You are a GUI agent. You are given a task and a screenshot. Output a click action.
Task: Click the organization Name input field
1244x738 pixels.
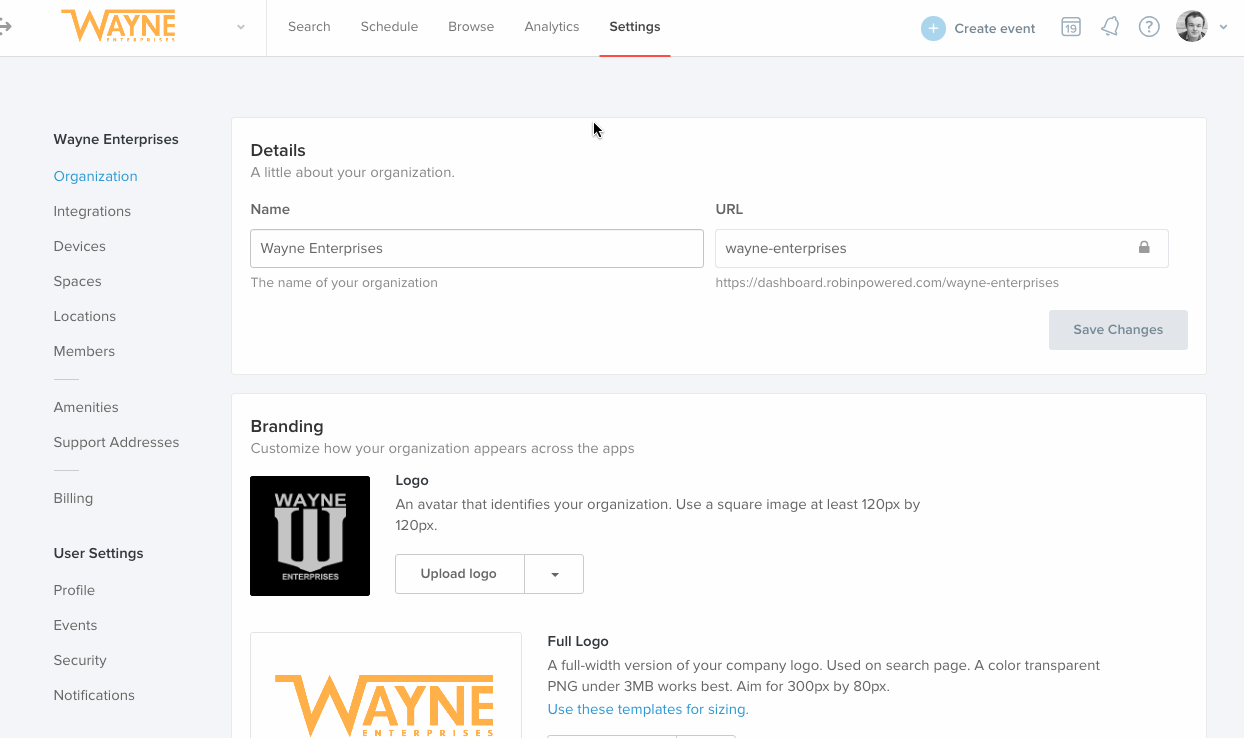477,248
